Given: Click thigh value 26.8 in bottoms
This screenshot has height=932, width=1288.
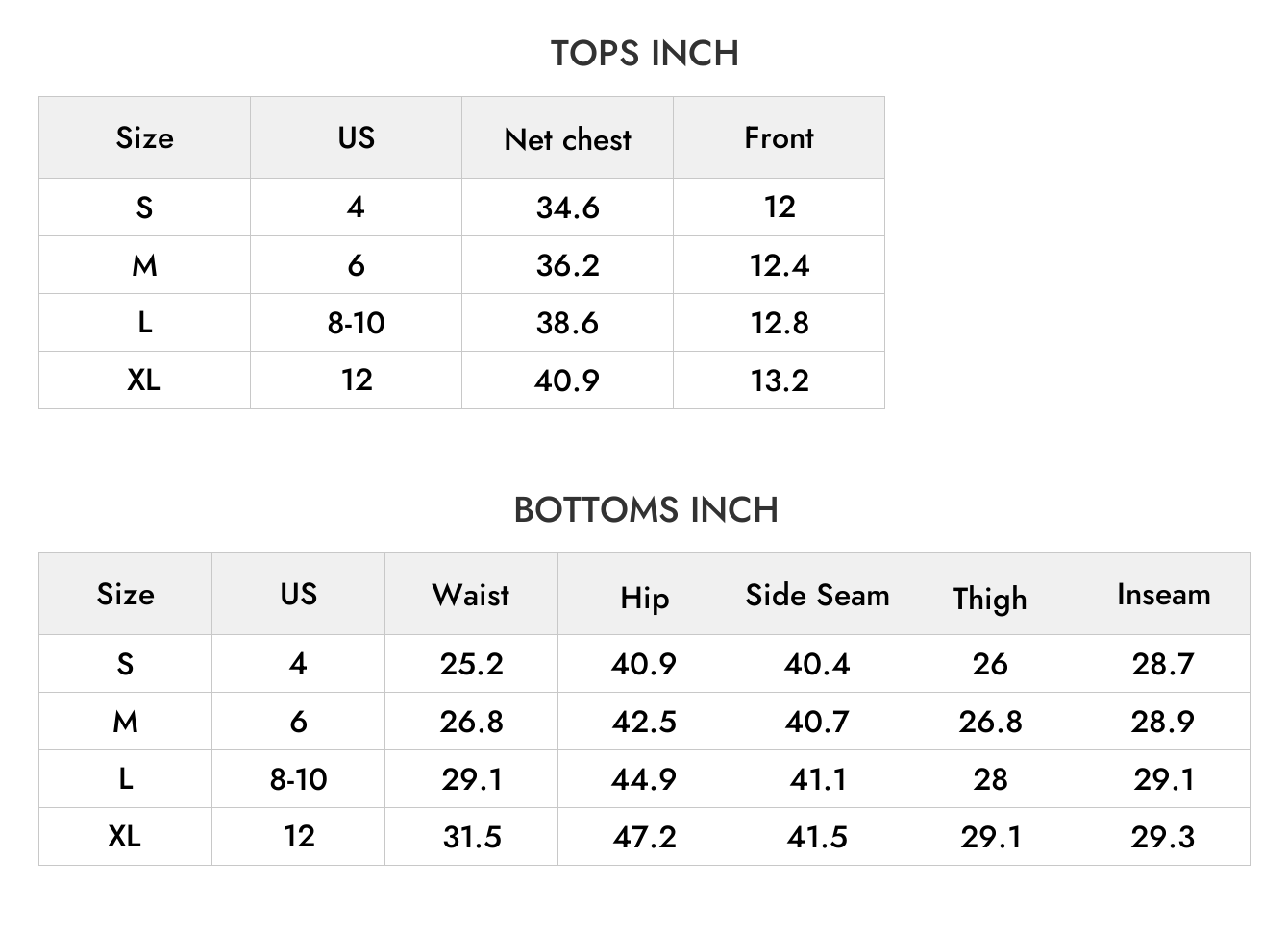Looking at the screenshot, I should (x=990, y=722).
